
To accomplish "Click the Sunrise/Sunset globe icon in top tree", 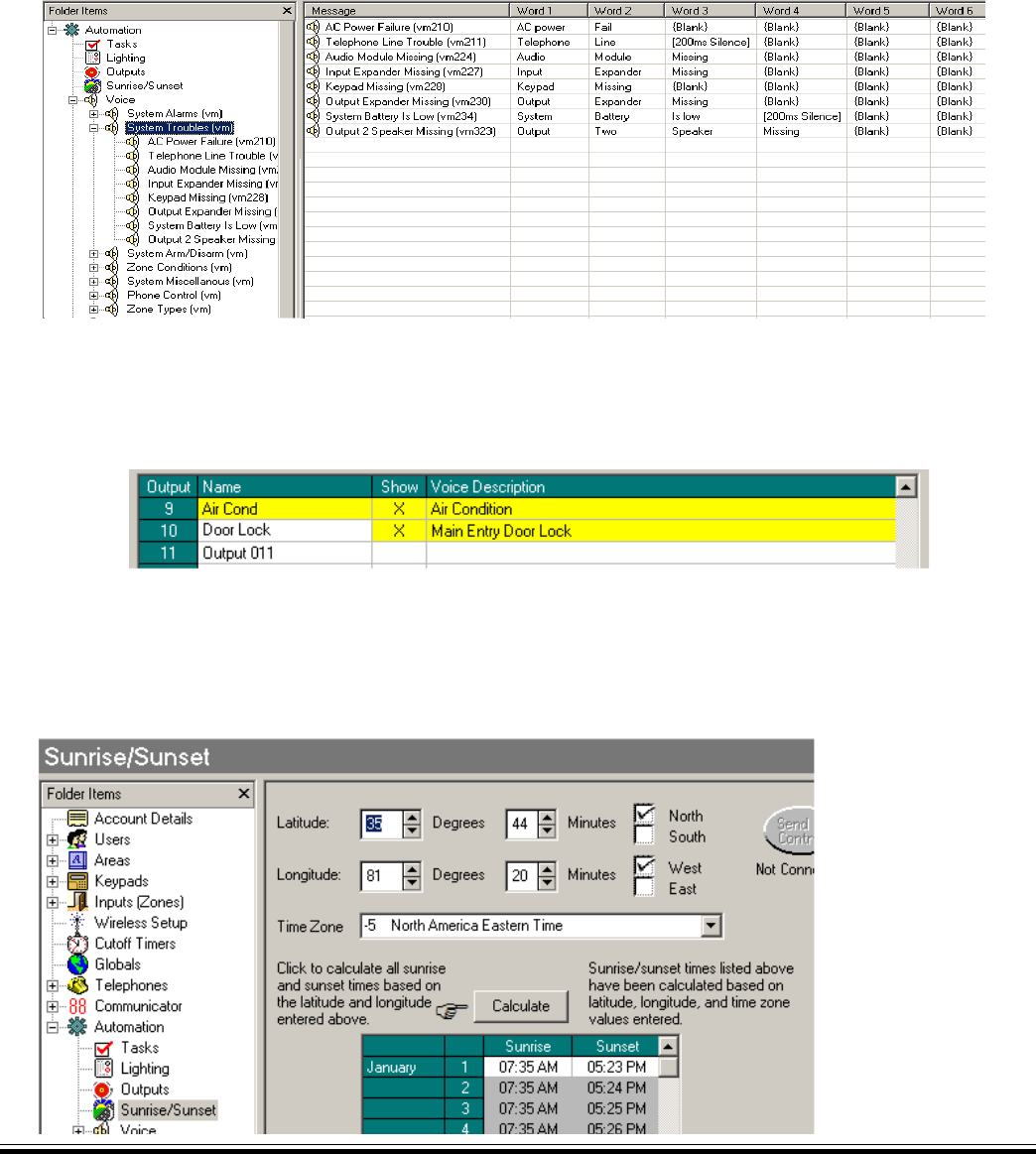I will [x=92, y=86].
